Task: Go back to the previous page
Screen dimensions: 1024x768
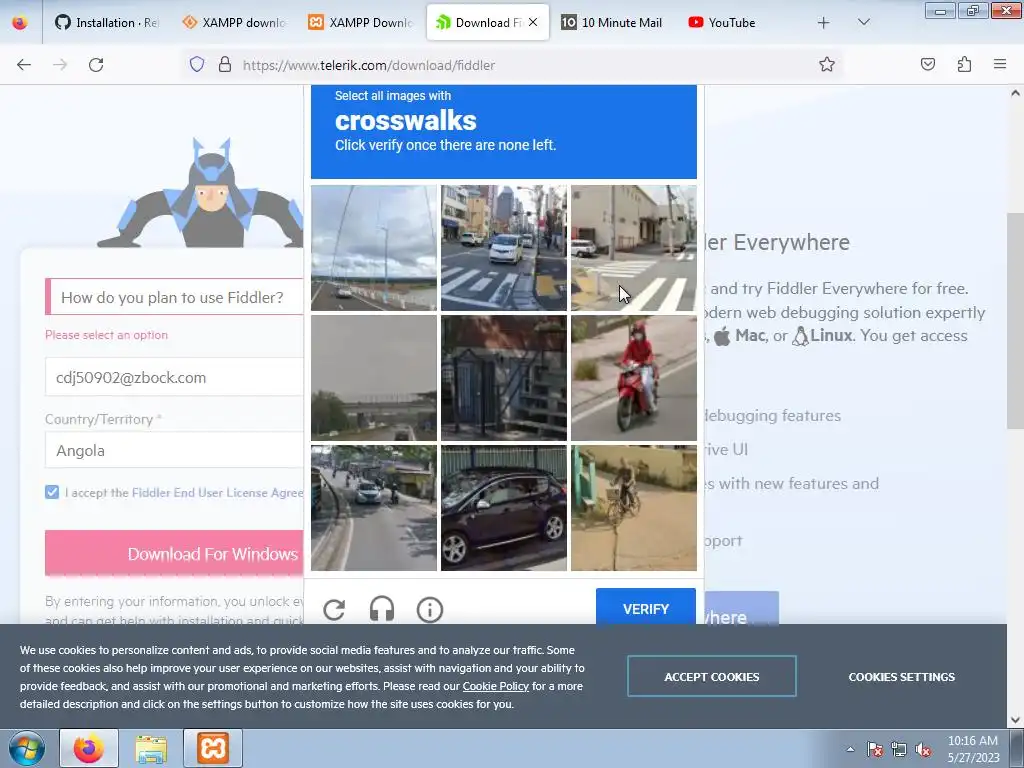Action: point(24,65)
